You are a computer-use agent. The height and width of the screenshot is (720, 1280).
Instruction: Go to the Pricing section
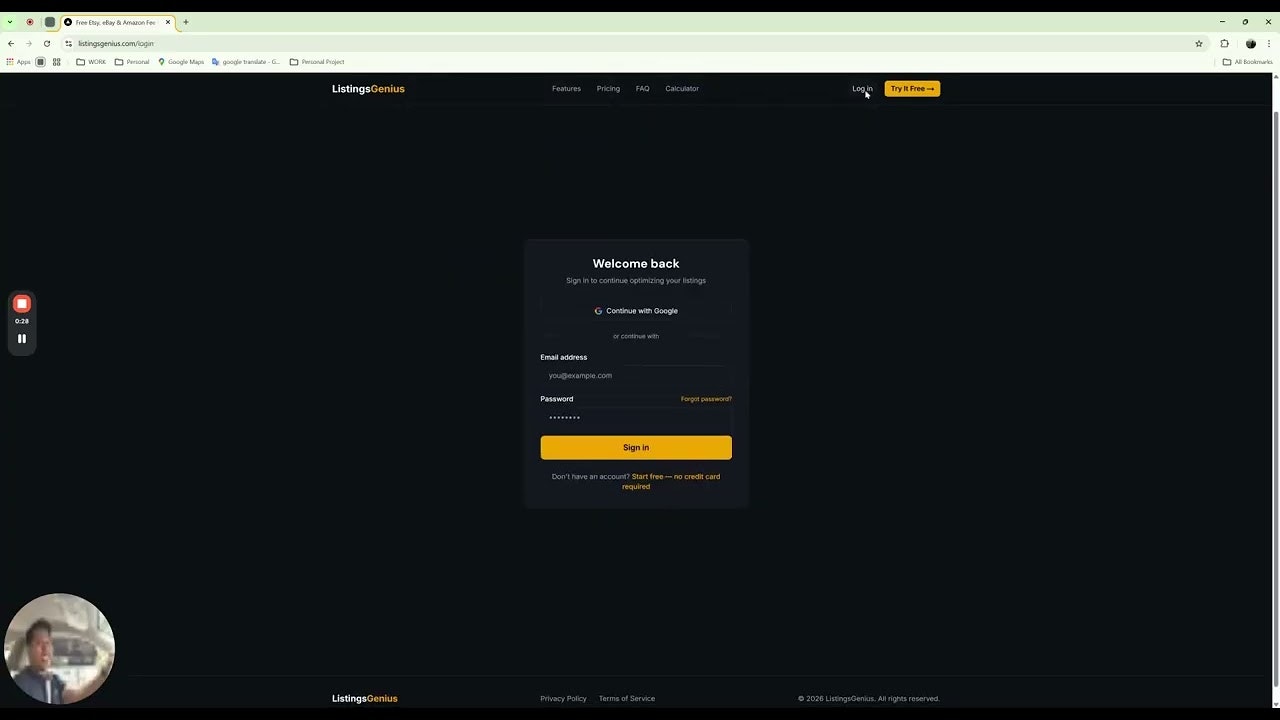tap(608, 88)
